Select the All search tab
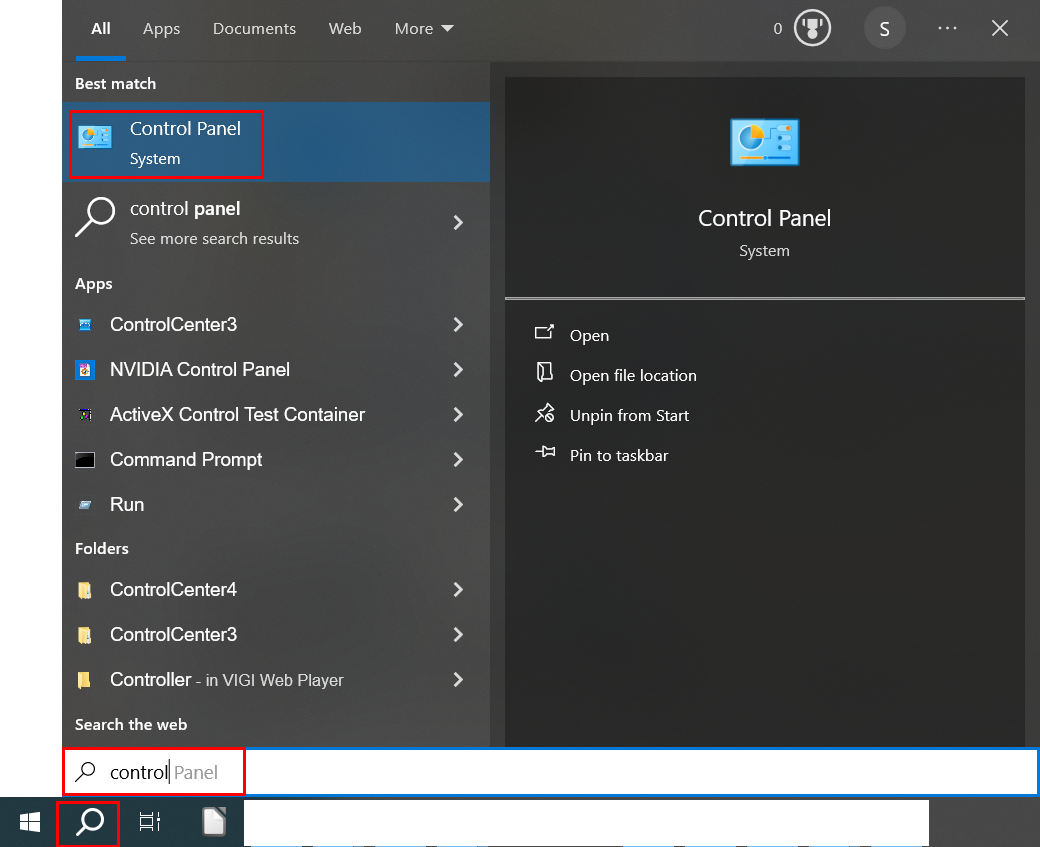Viewport: 1040px width, 847px height. (101, 29)
